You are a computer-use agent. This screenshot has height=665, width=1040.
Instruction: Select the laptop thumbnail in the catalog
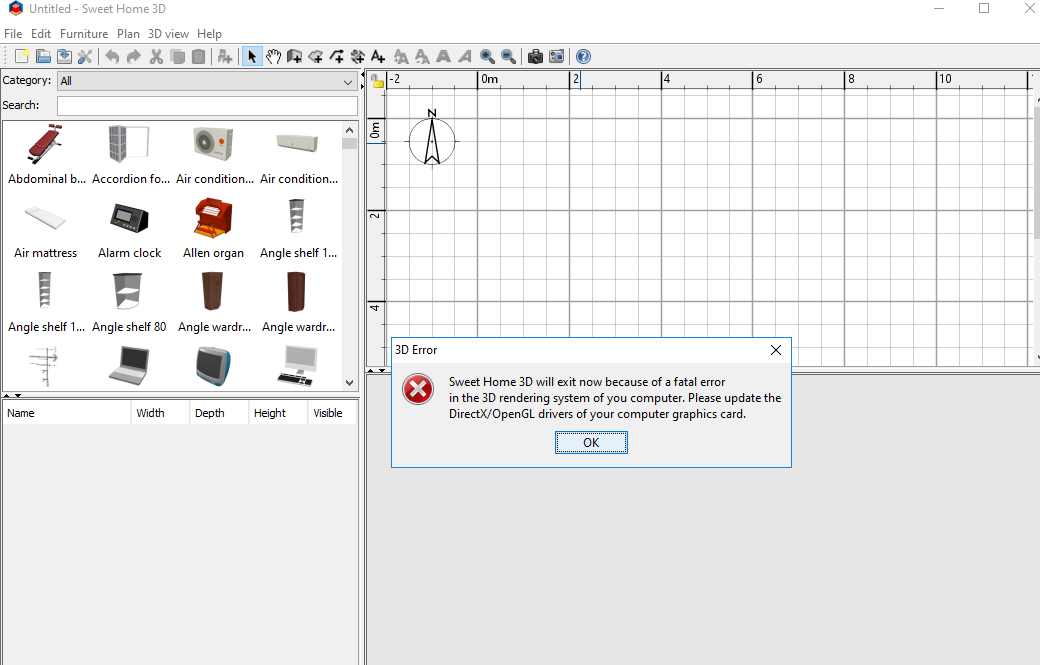[x=129, y=365]
